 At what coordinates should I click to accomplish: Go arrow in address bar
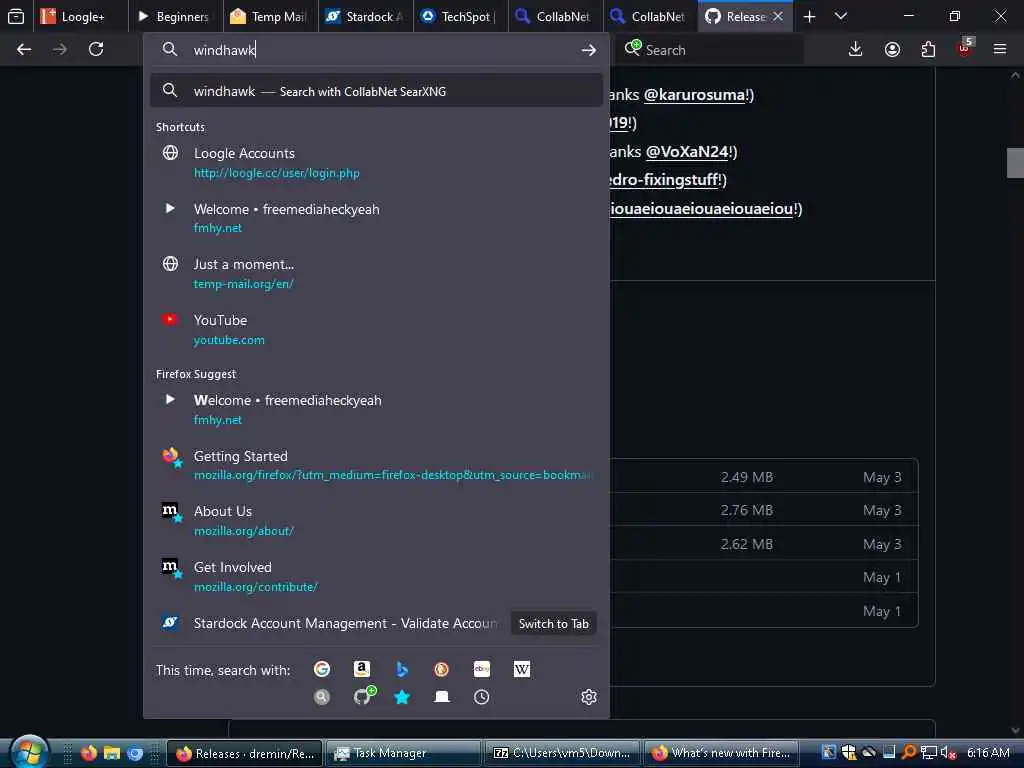(588, 50)
